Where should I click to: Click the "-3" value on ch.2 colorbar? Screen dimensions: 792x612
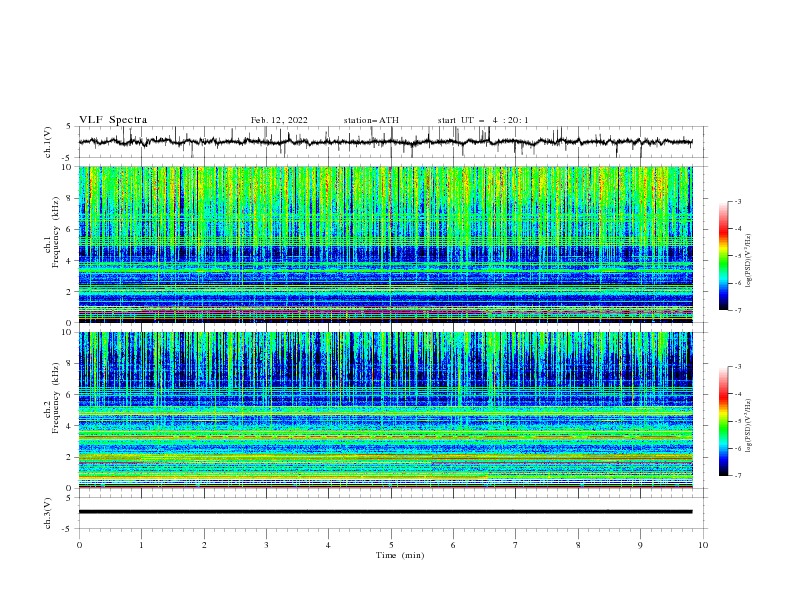pyautogui.click(x=738, y=367)
